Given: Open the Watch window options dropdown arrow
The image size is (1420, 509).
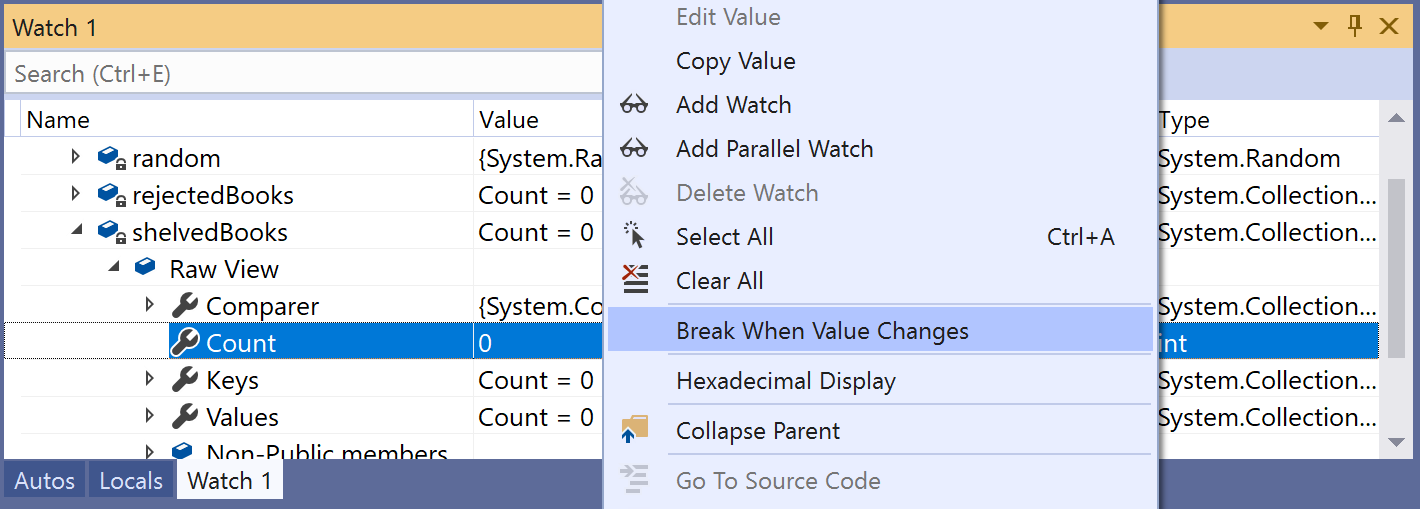Looking at the screenshot, I should 1321,27.
